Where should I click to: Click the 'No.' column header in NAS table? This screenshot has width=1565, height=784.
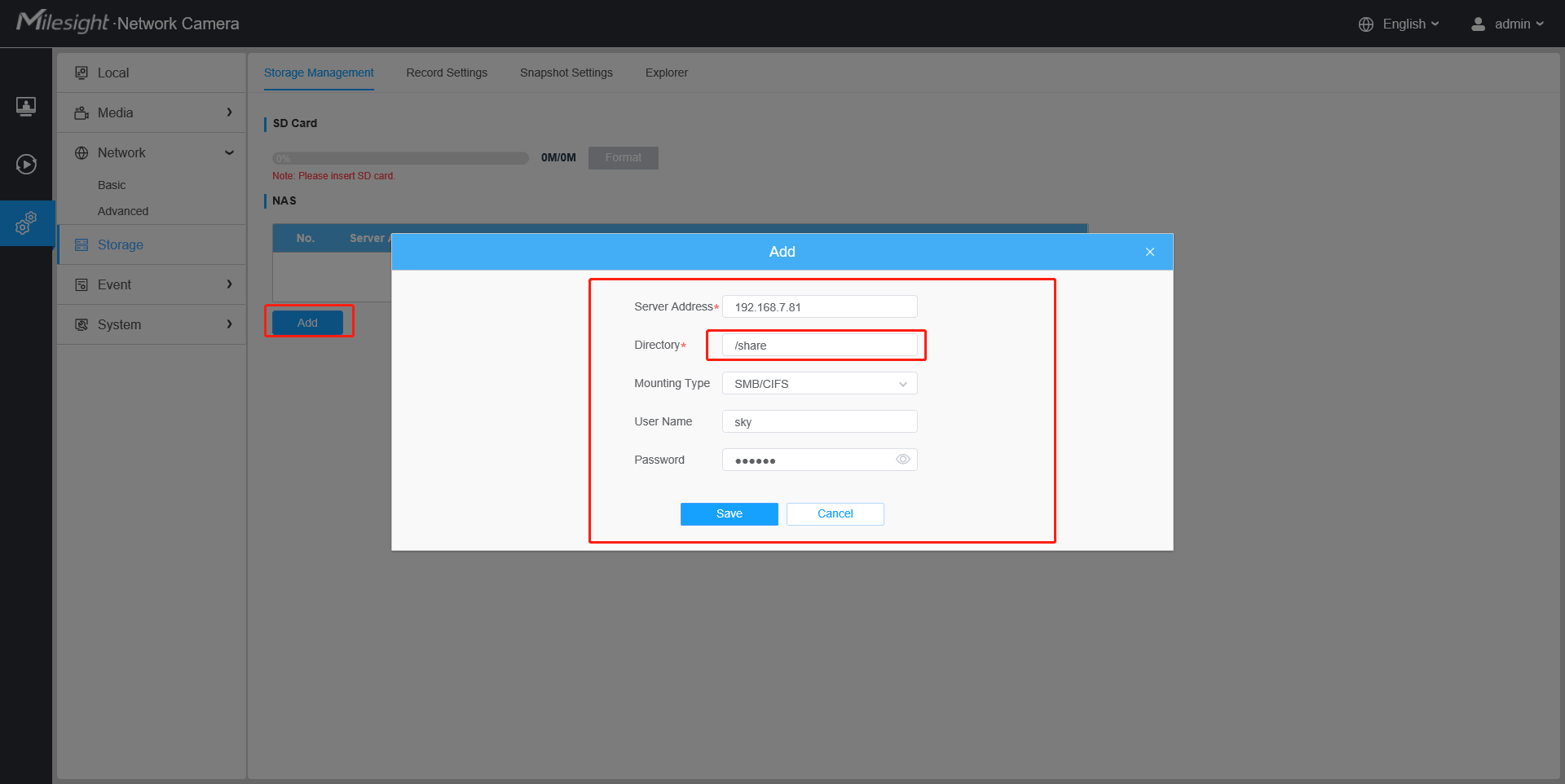[x=306, y=238]
